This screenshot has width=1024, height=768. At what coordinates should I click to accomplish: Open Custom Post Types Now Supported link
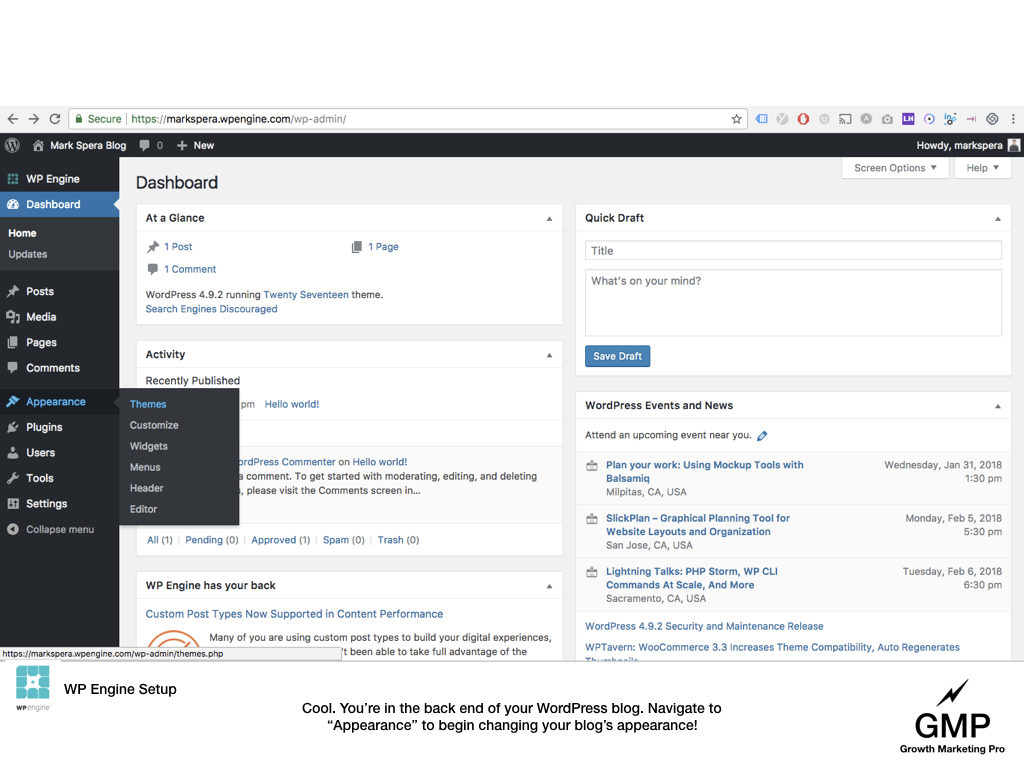point(294,614)
